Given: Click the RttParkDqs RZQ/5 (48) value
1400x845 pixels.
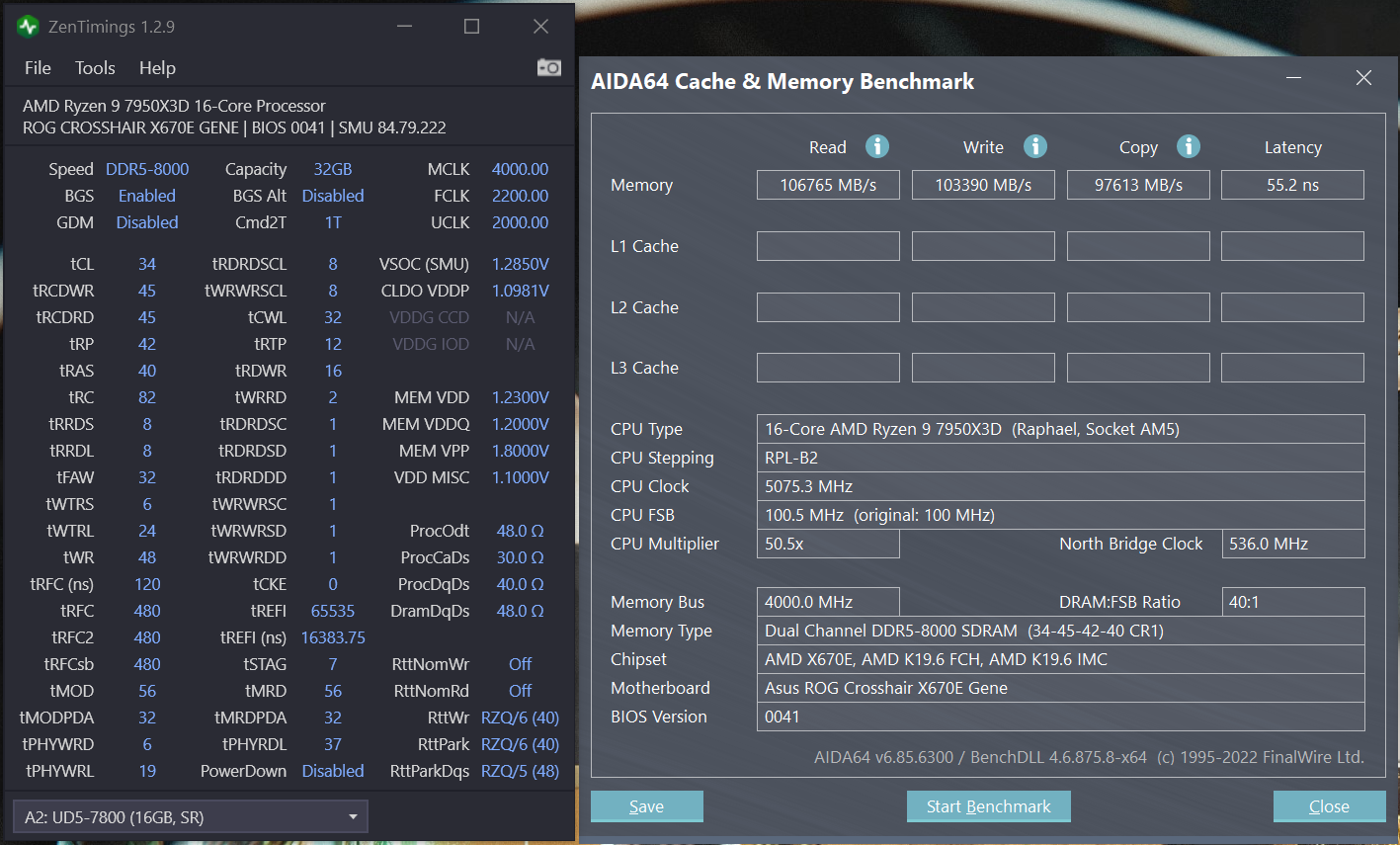Looking at the screenshot, I should click(520, 771).
